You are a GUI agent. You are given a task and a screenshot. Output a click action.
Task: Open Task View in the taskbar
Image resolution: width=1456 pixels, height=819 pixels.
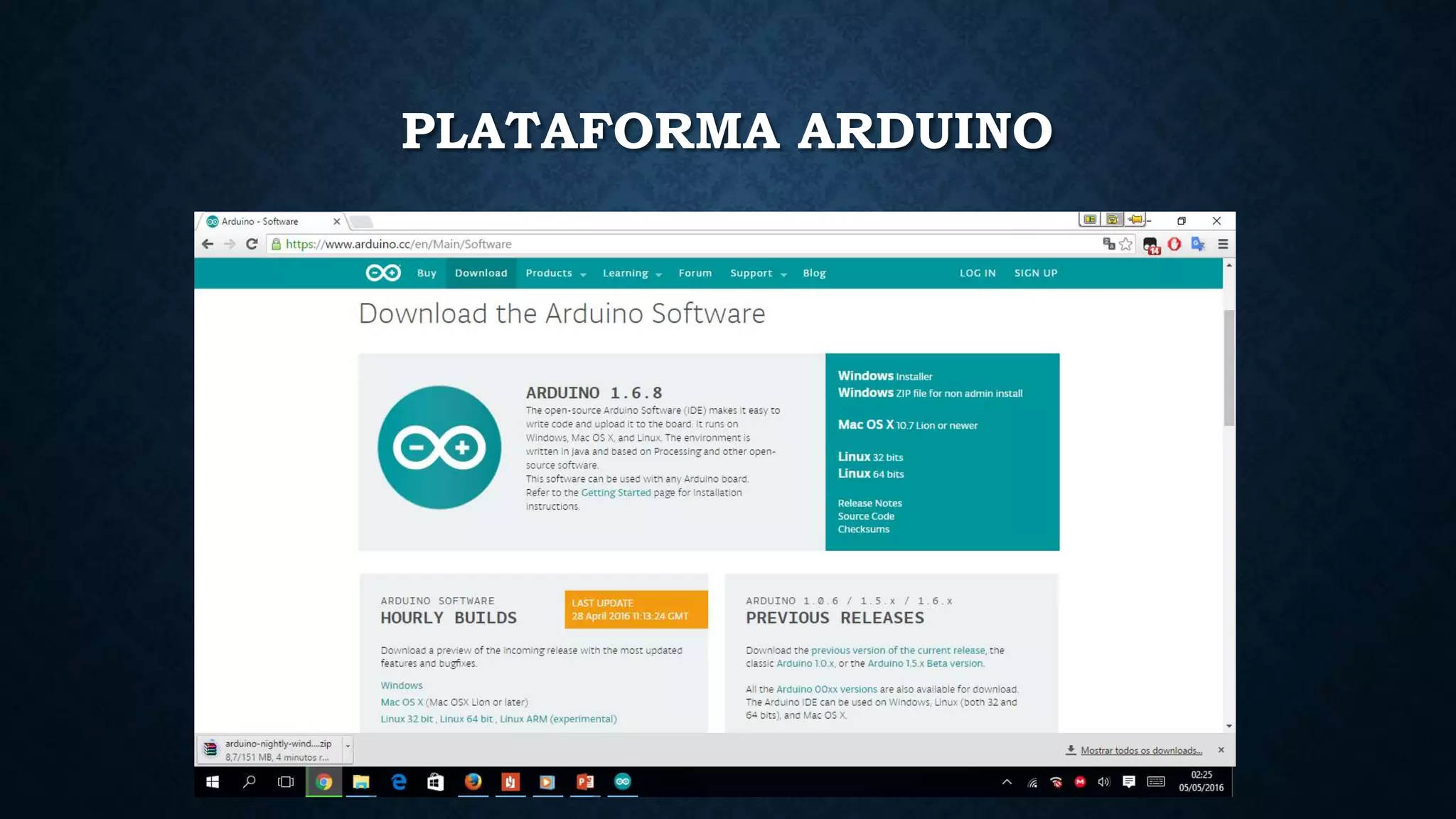pos(286,781)
